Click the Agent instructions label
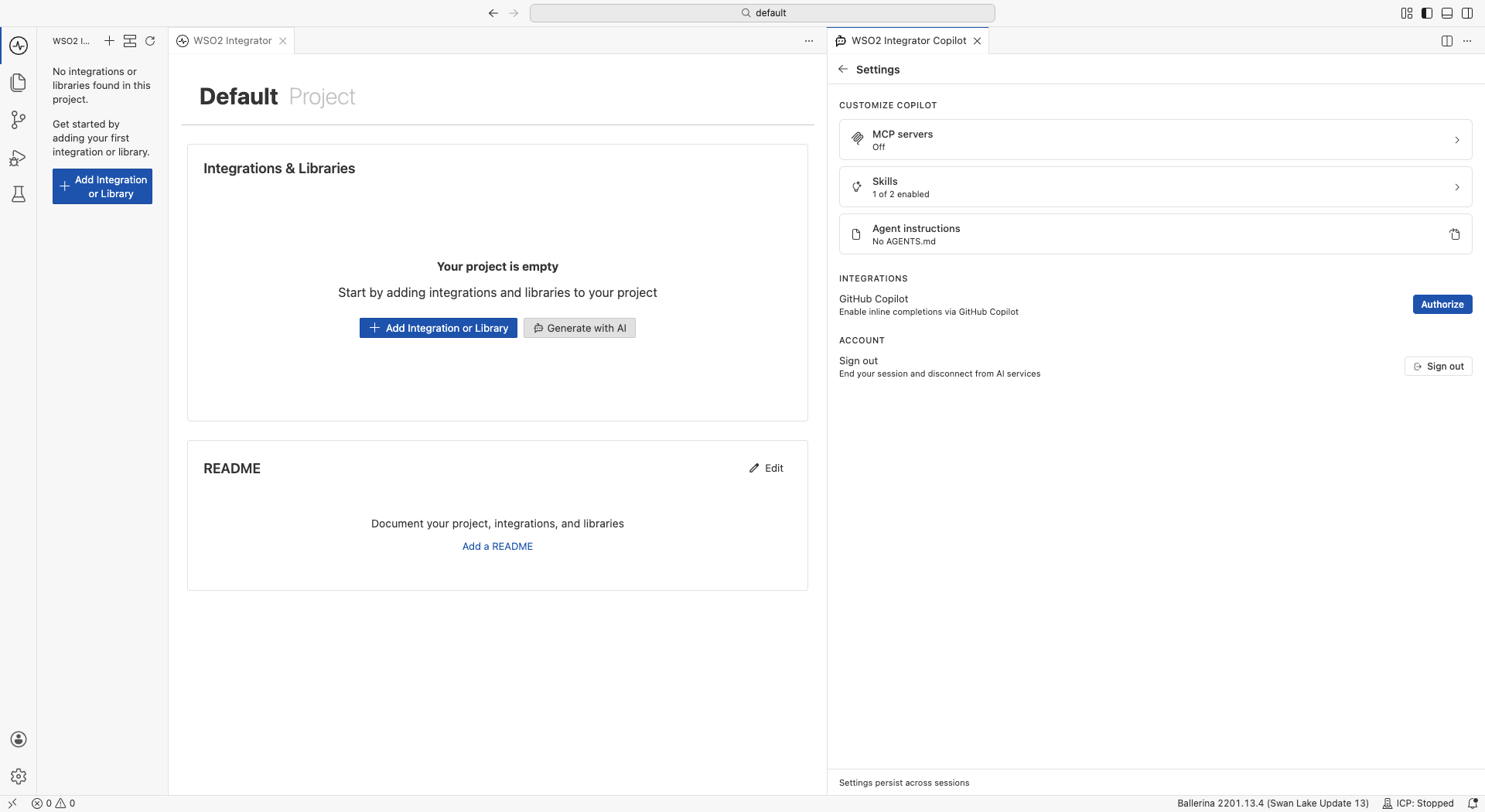The height and width of the screenshot is (812, 1485). [x=917, y=228]
